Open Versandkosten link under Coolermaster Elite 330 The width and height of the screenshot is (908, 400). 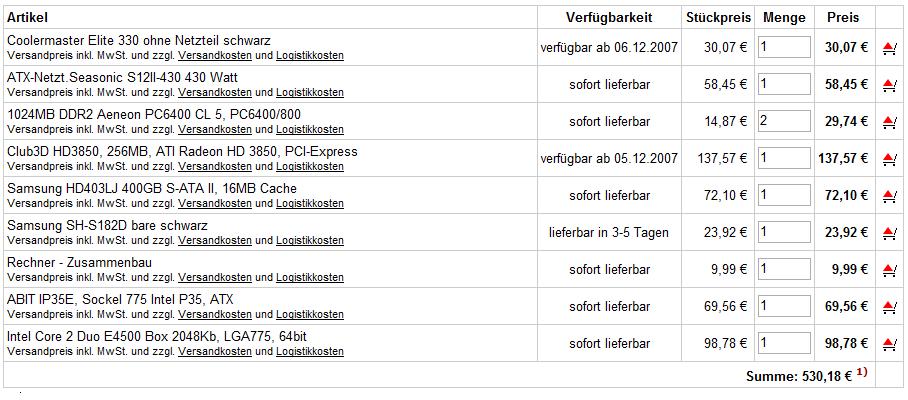click(215, 56)
